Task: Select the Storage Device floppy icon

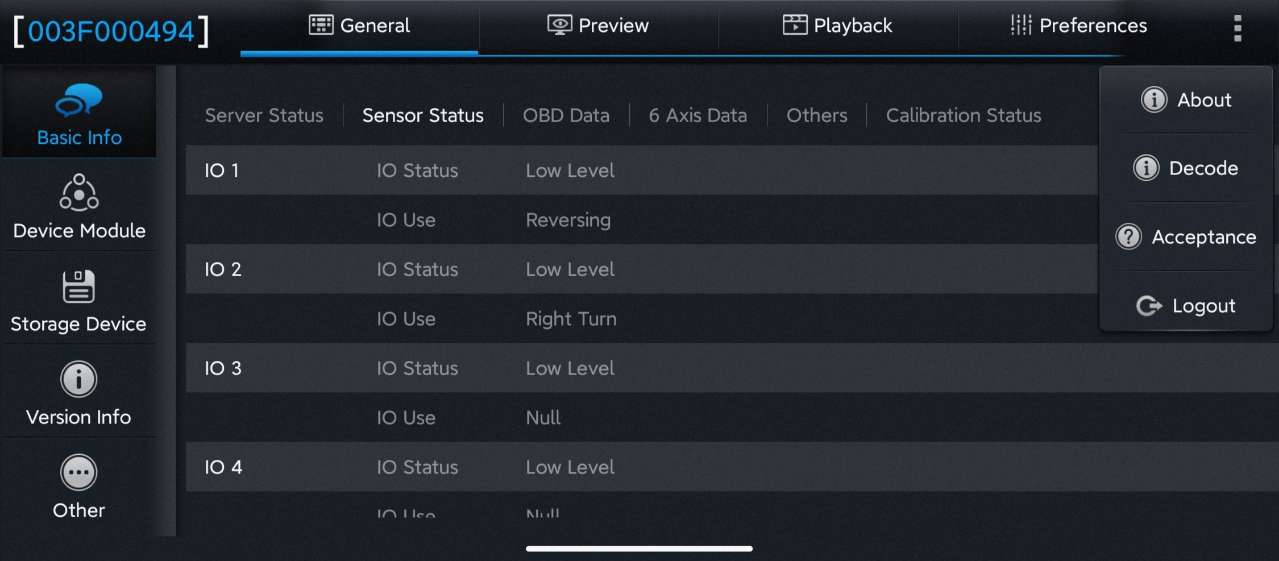Action: (x=79, y=286)
